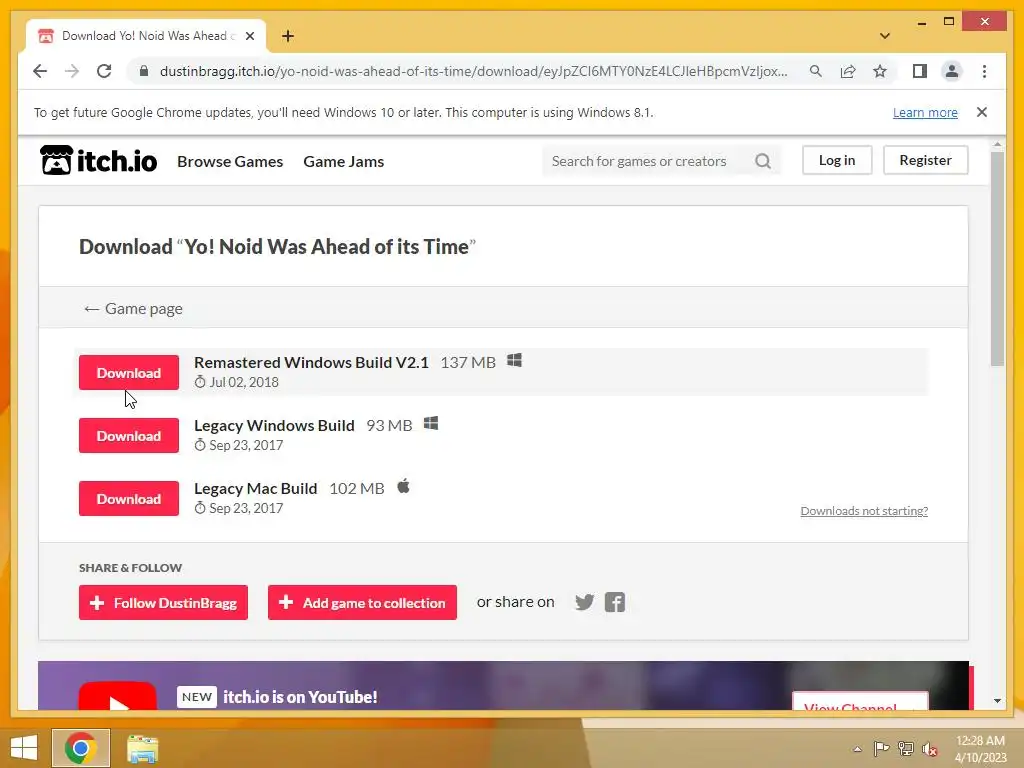Click the Log in button
This screenshot has height=768, width=1024.
[x=837, y=160]
